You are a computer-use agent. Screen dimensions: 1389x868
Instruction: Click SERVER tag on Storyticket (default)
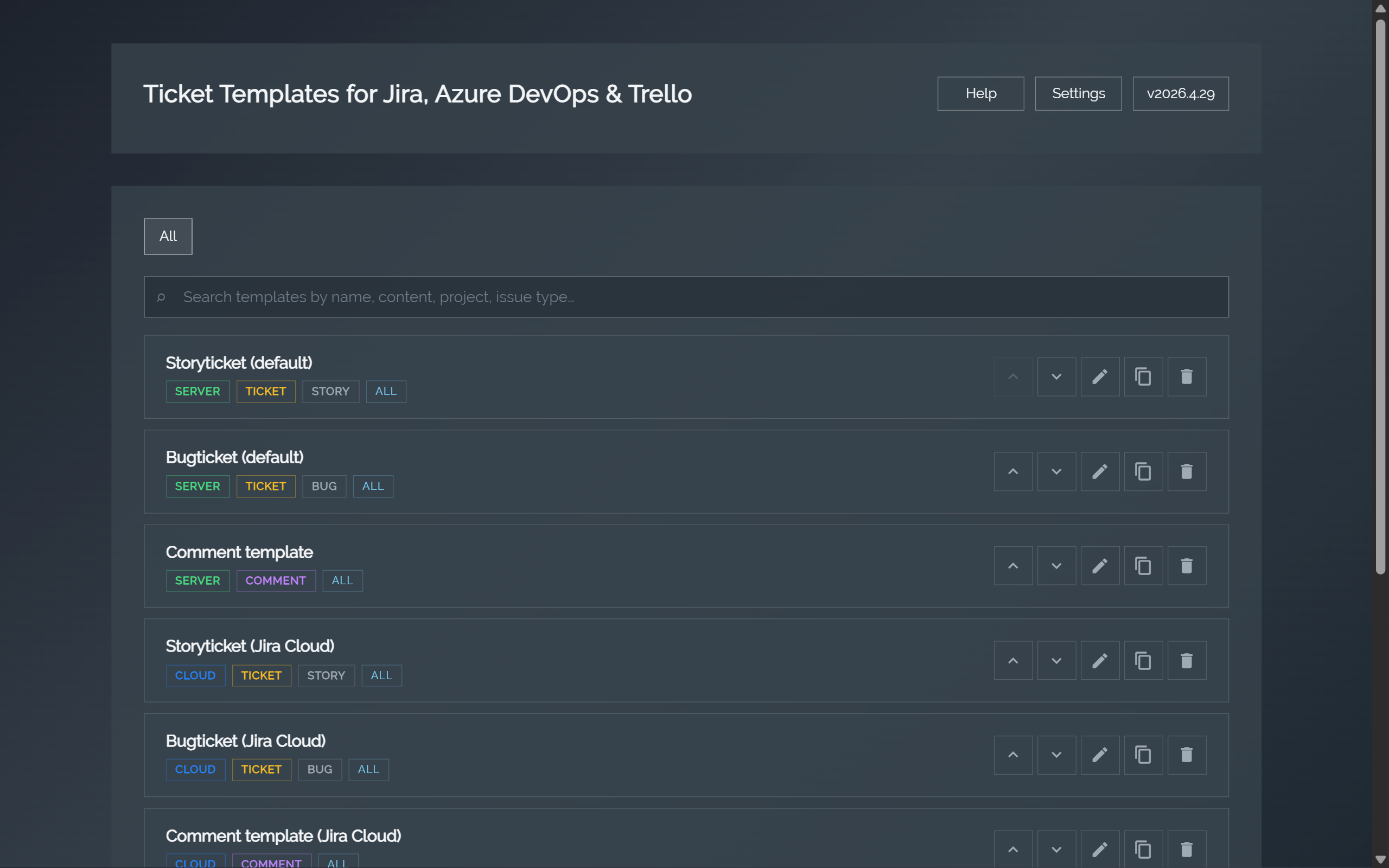coord(197,392)
